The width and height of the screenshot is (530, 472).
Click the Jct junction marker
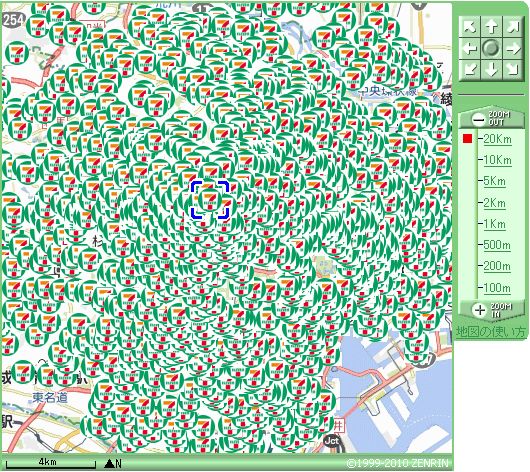332,441
